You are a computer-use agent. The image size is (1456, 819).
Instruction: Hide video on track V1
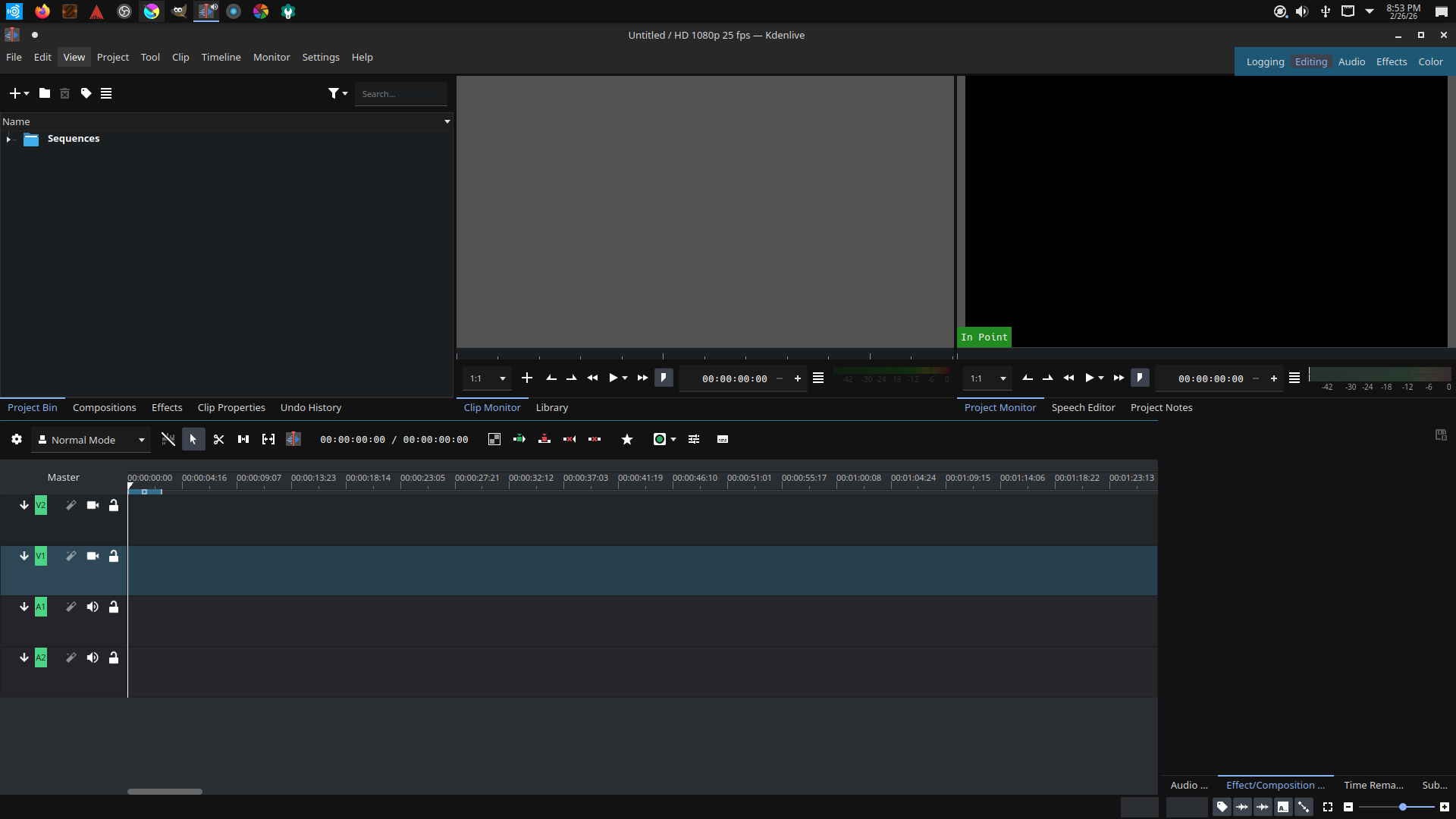click(x=93, y=557)
